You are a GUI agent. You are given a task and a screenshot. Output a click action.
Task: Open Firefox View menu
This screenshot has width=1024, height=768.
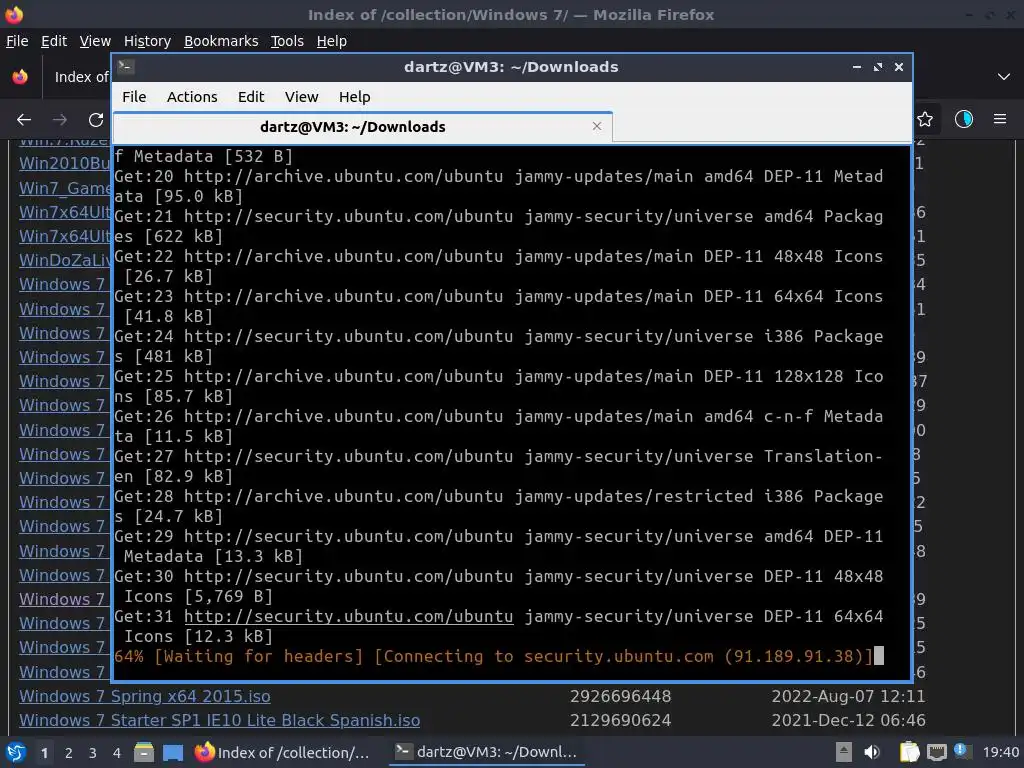(x=95, y=40)
